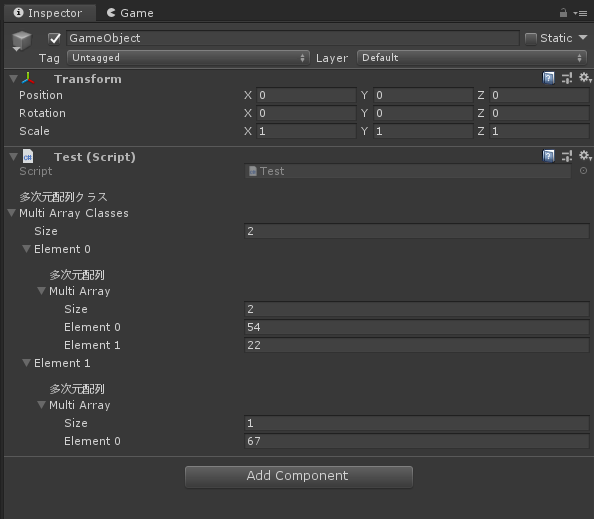The height and width of the screenshot is (519, 594).
Task: Open the Inspector panel options menu
Action: click(580, 13)
